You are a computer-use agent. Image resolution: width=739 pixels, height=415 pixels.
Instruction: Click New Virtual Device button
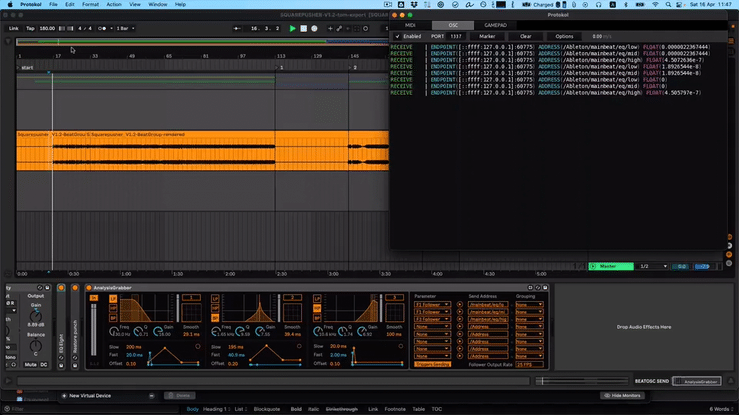tap(86, 396)
